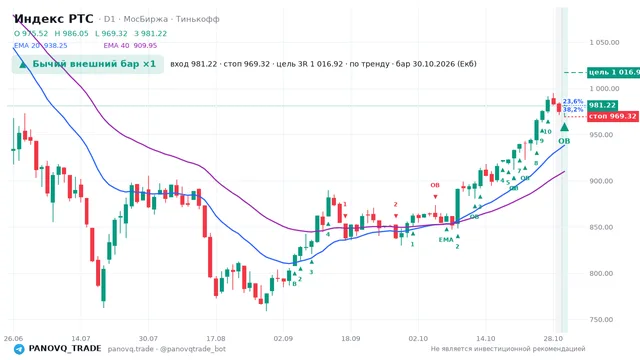Select the EMA 20 938.25 legend

coord(41,45)
